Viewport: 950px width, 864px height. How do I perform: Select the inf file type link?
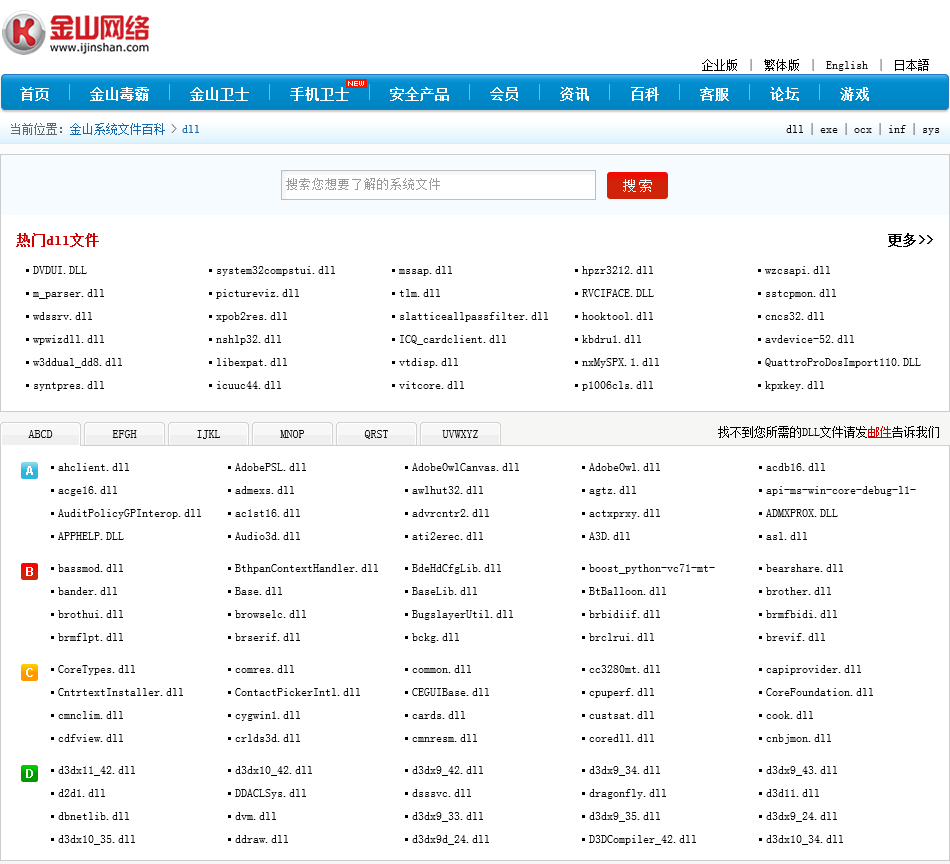coord(897,130)
